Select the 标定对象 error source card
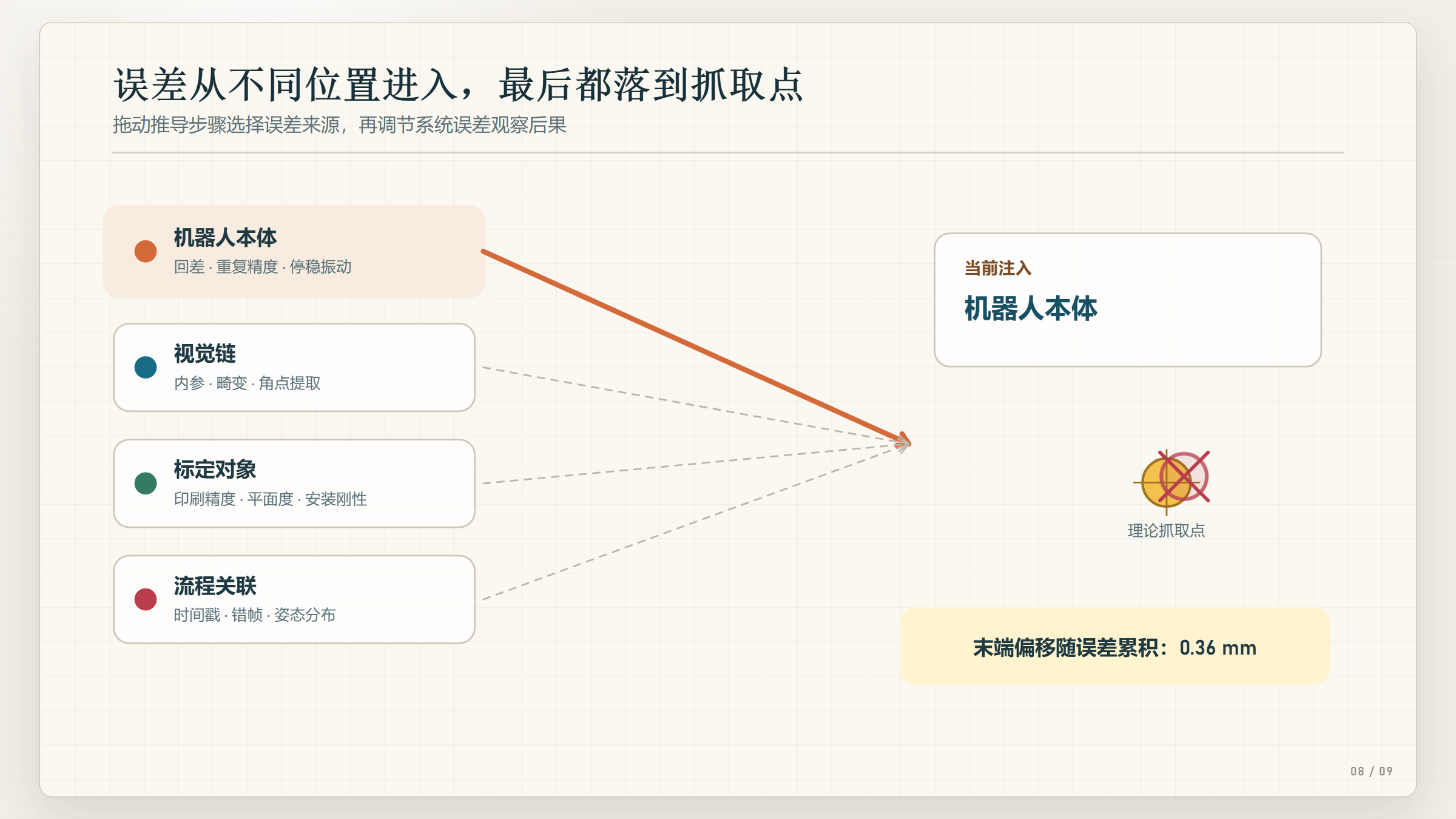 294,484
